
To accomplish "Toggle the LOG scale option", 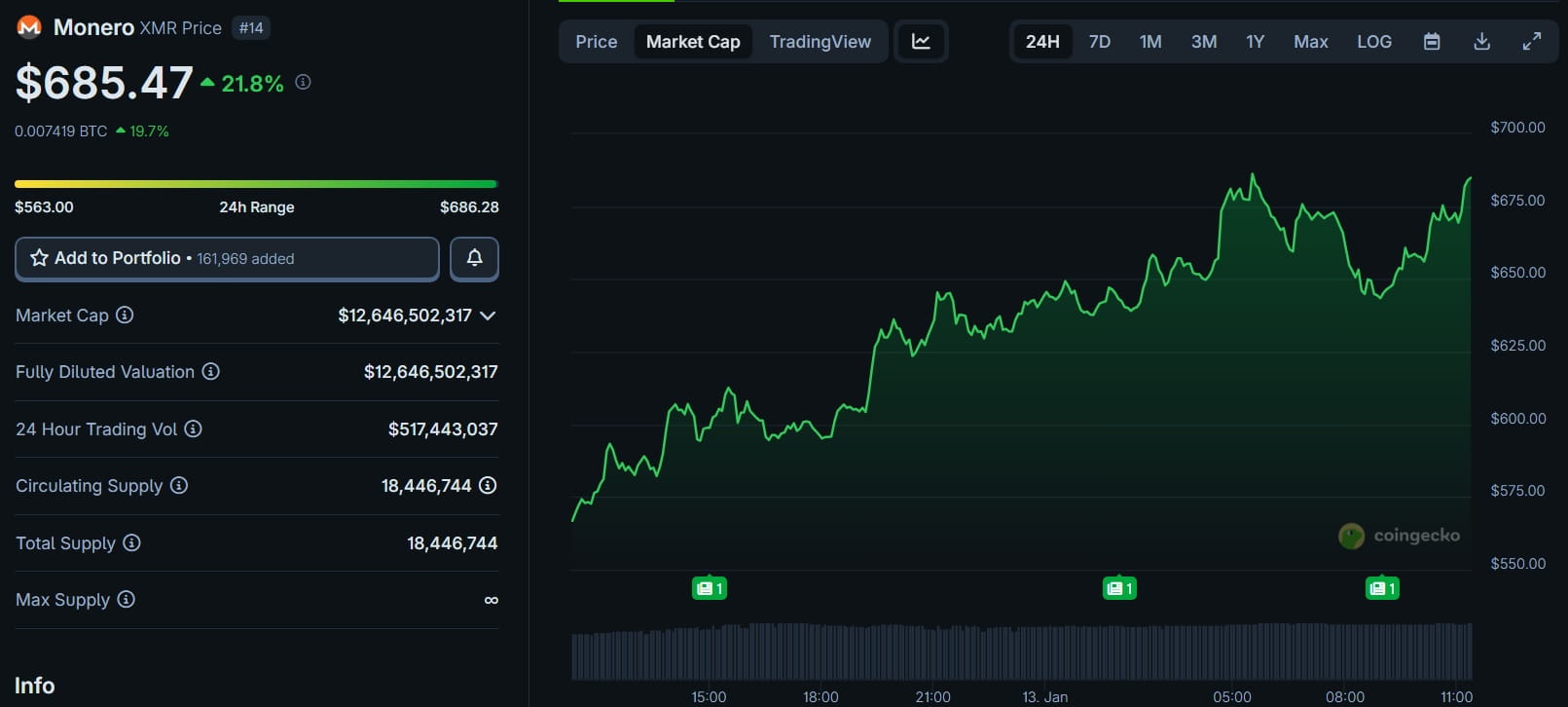I will coord(1373,42).
